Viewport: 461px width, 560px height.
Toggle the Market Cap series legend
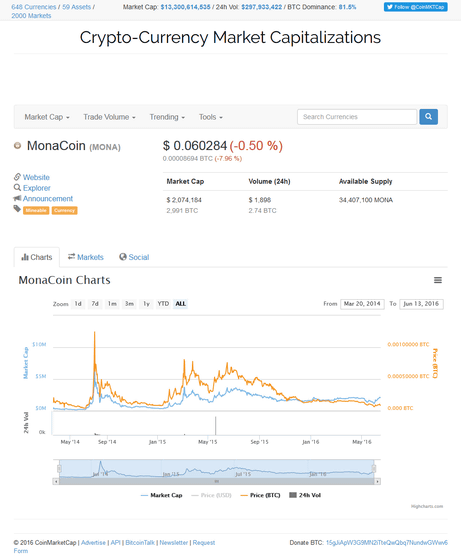162,495
